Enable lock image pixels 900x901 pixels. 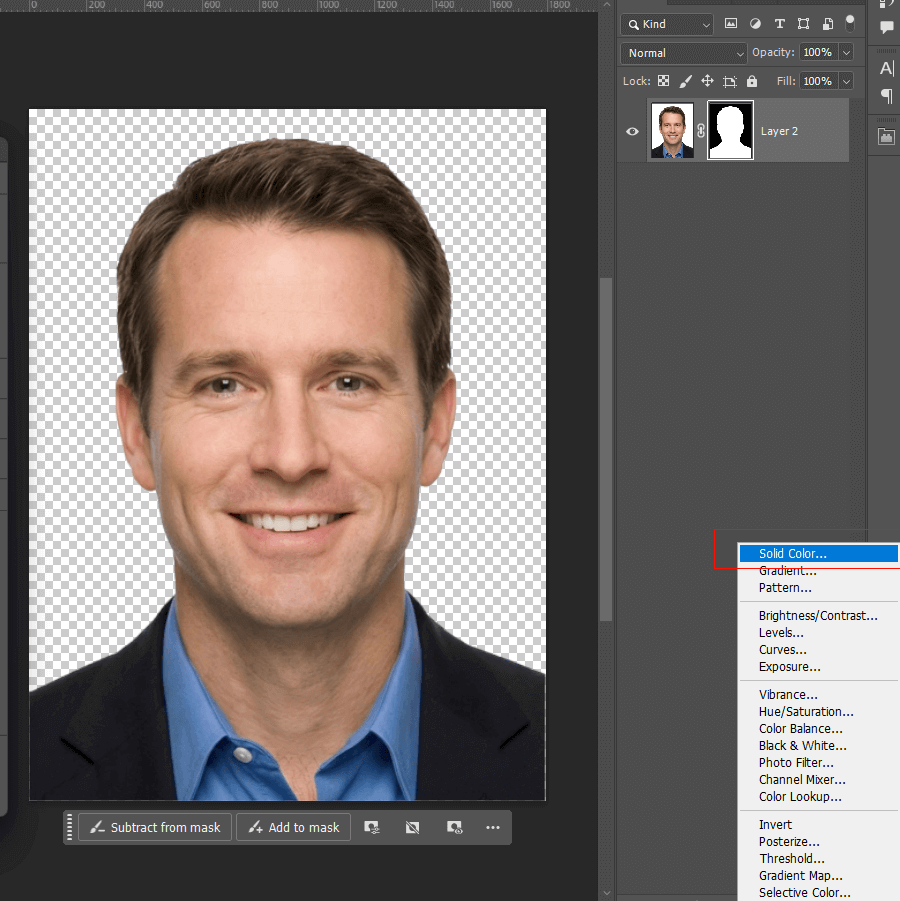coord(686,81)
